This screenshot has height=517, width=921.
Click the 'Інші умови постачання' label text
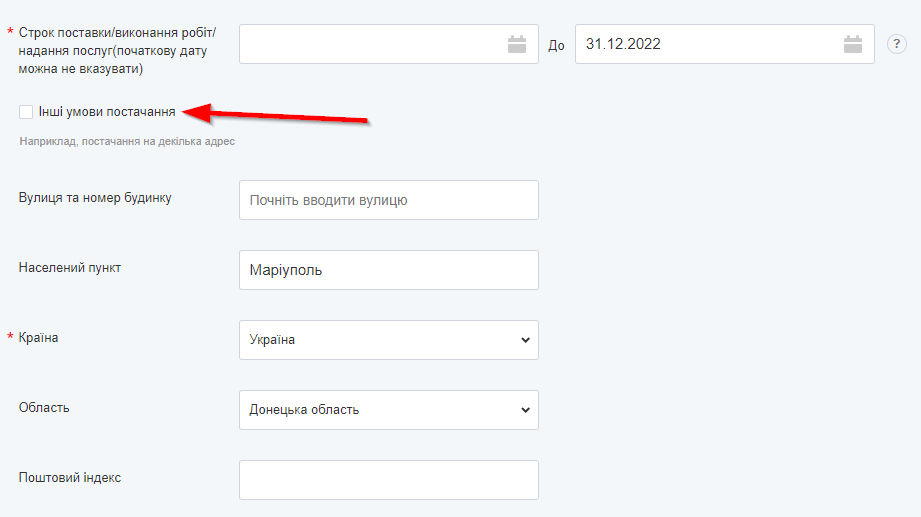click(x=107, y=112)
